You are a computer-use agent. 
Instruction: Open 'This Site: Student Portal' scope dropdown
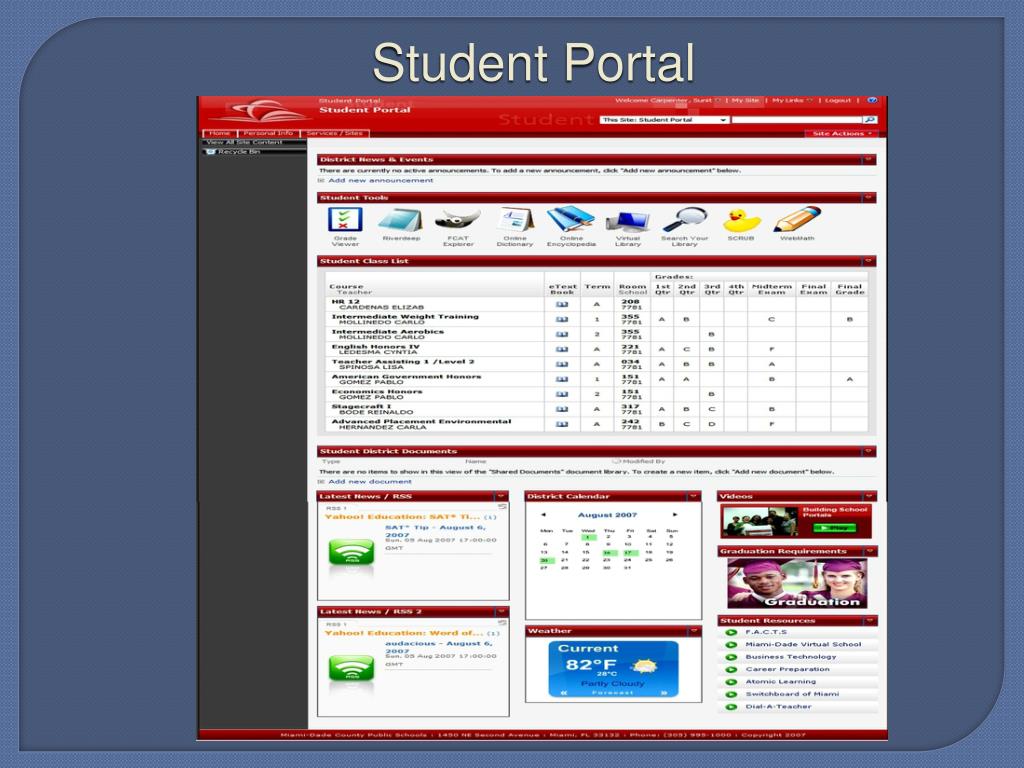click(x=664, y=120)
